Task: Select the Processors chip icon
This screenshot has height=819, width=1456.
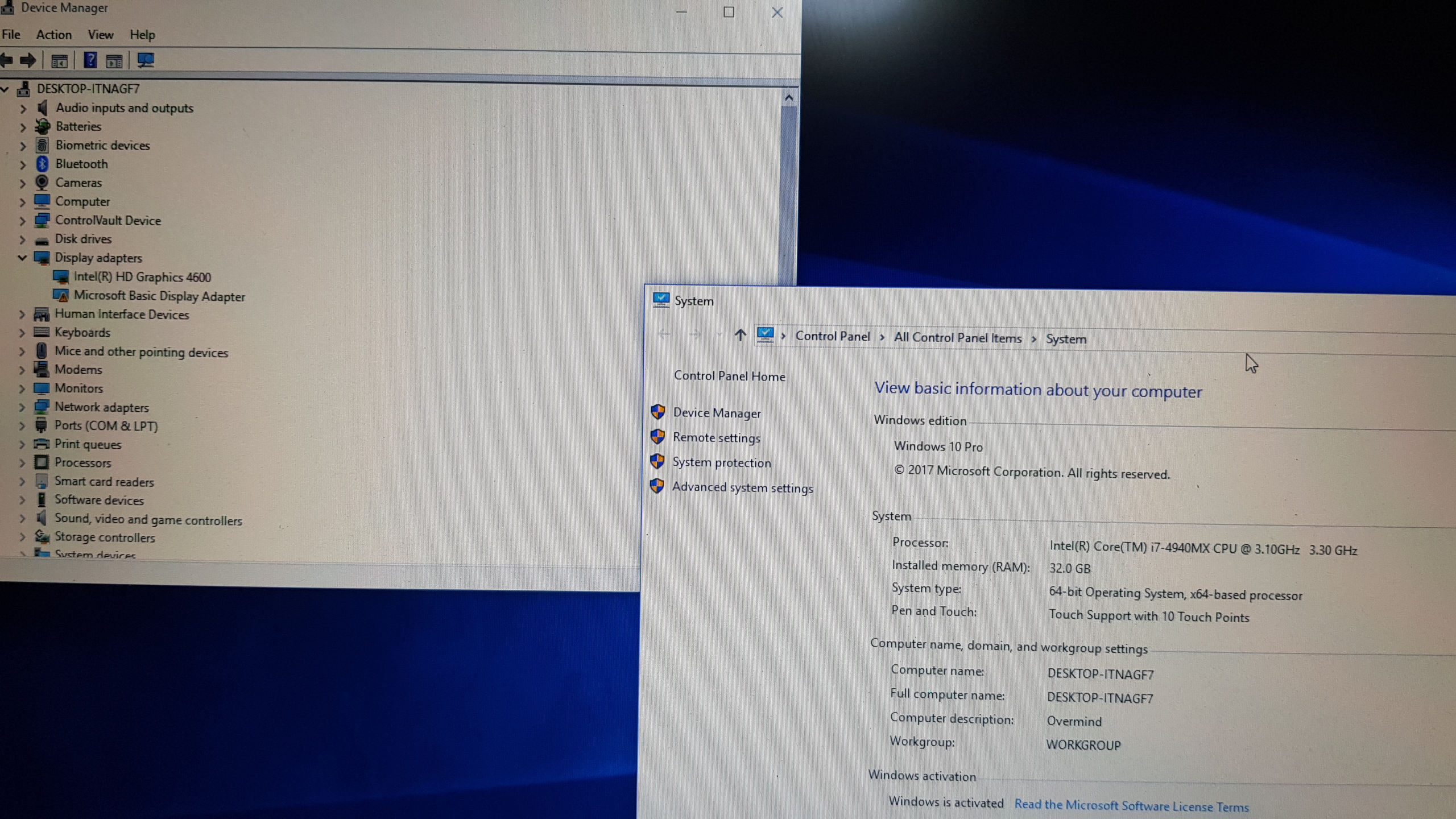Action: pos(42,462)
